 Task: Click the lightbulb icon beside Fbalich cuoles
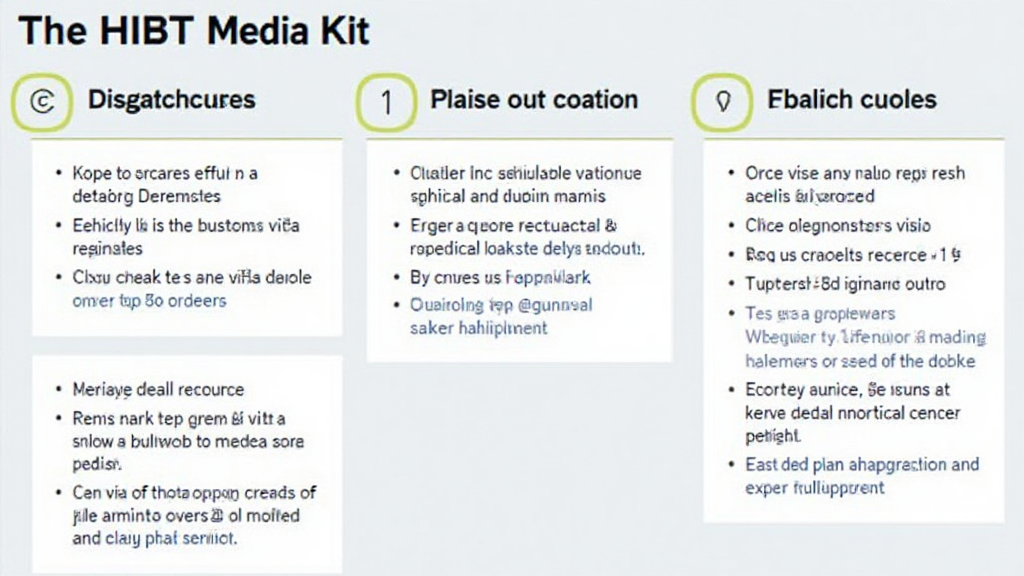pyautogui.click(x=724, y=102)
